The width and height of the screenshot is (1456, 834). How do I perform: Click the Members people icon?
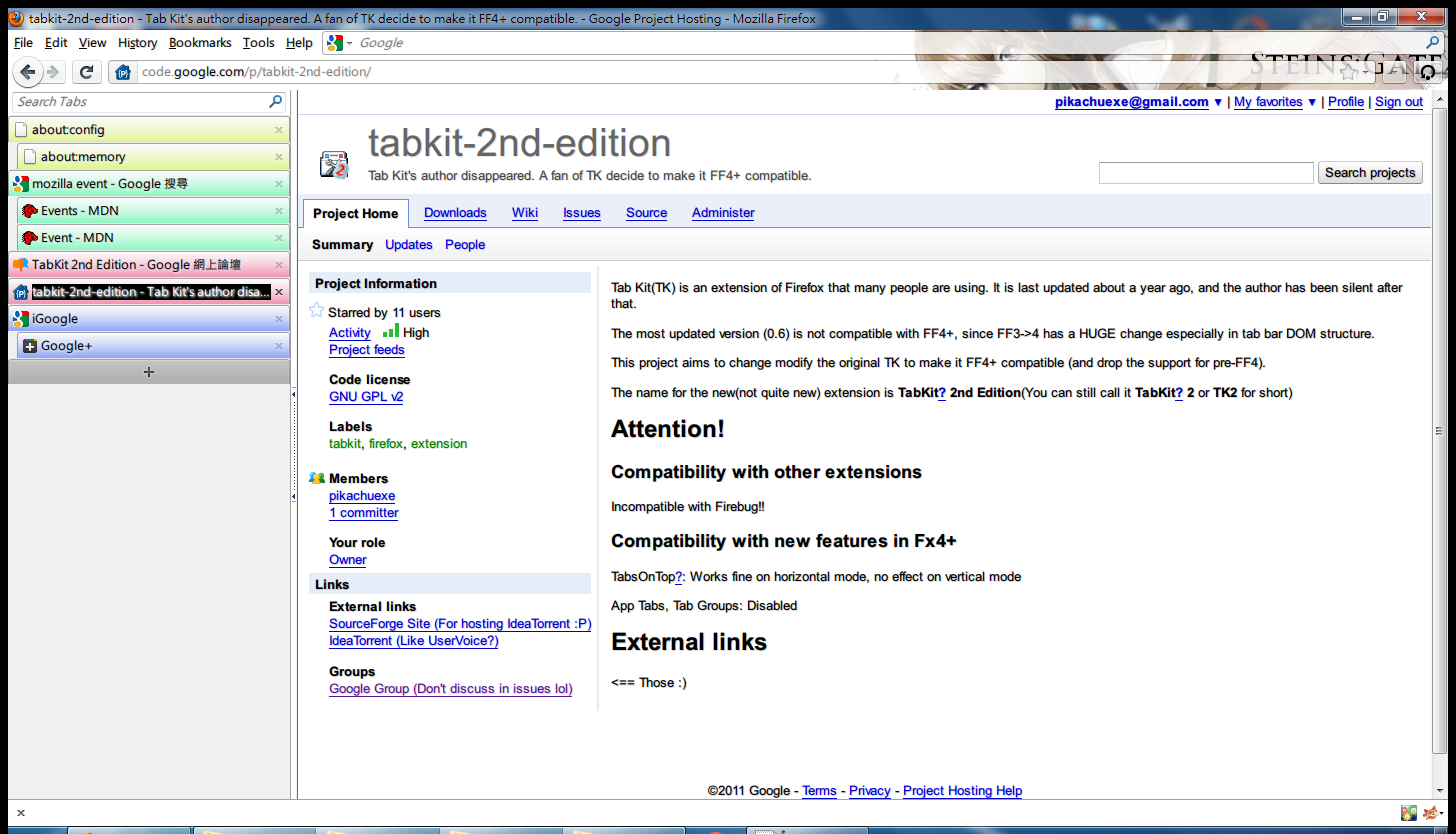[317, 478]
